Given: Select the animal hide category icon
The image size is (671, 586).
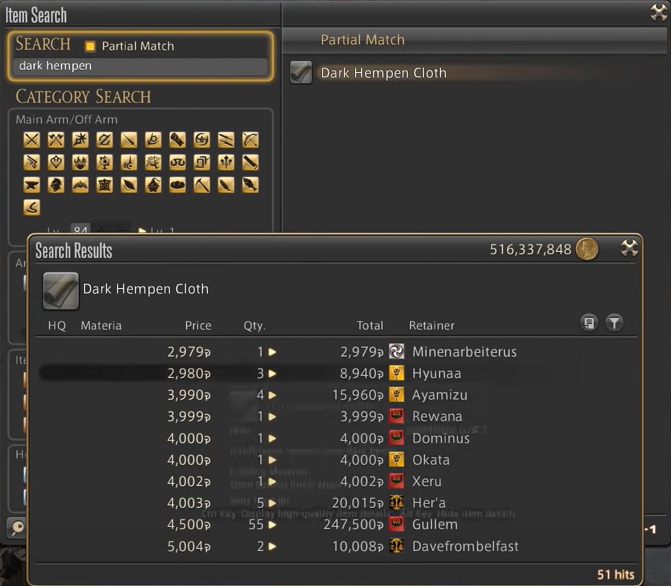Looking at the screenshot, I should (x=104, y=185).
